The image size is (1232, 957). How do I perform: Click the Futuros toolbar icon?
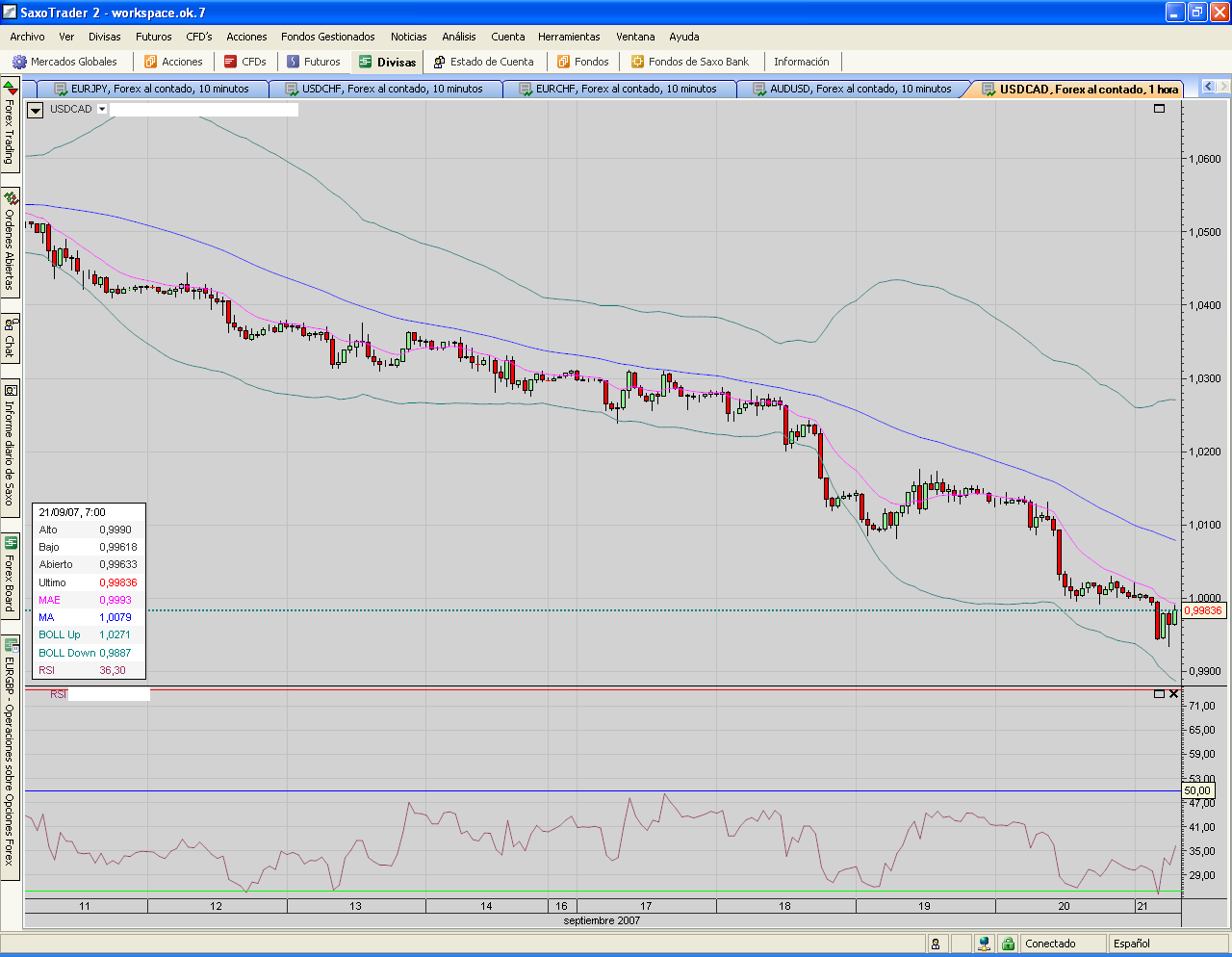point(294,62)
